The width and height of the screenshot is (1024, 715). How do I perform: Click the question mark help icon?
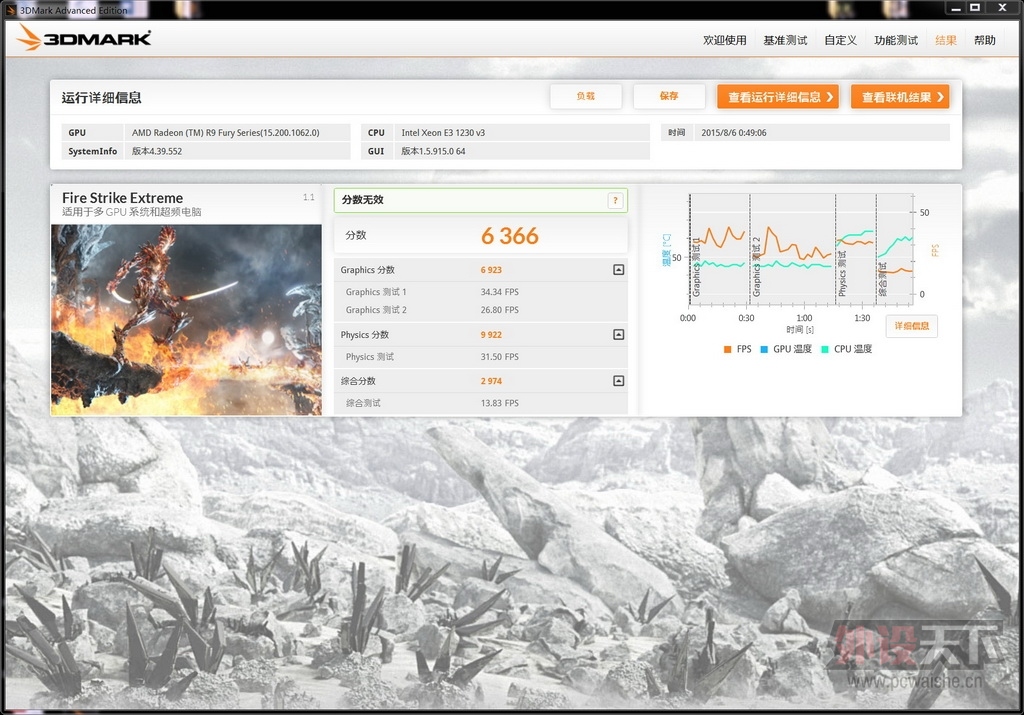[x=615, y=200]
